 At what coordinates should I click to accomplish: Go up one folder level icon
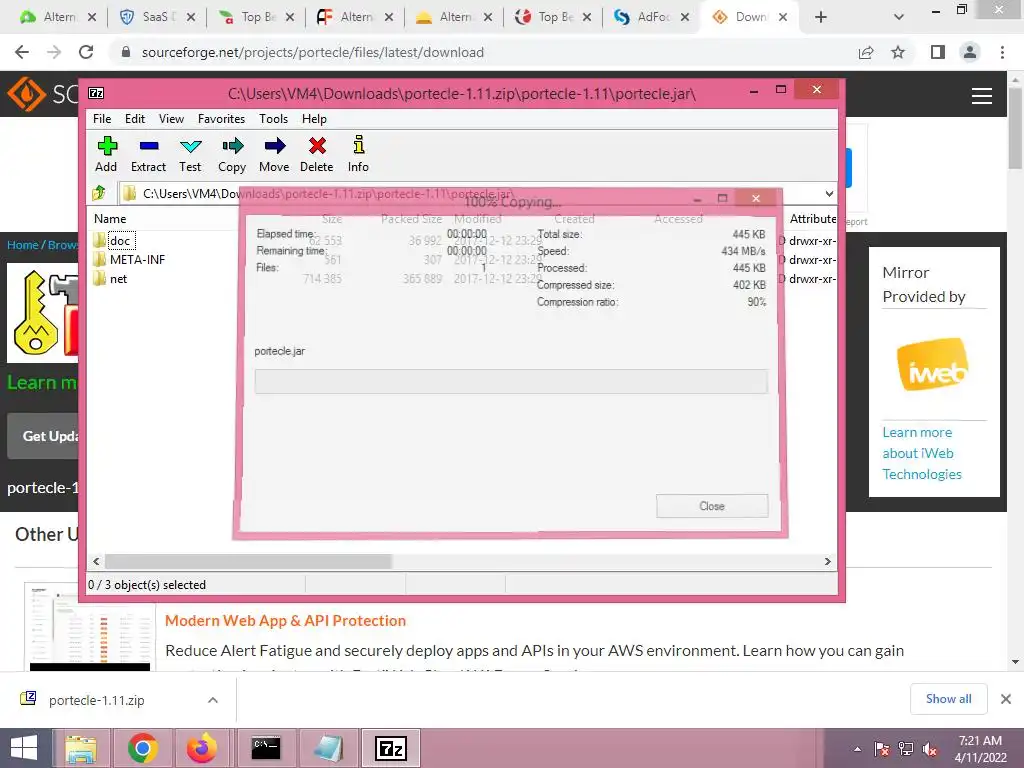coord(99,193)
